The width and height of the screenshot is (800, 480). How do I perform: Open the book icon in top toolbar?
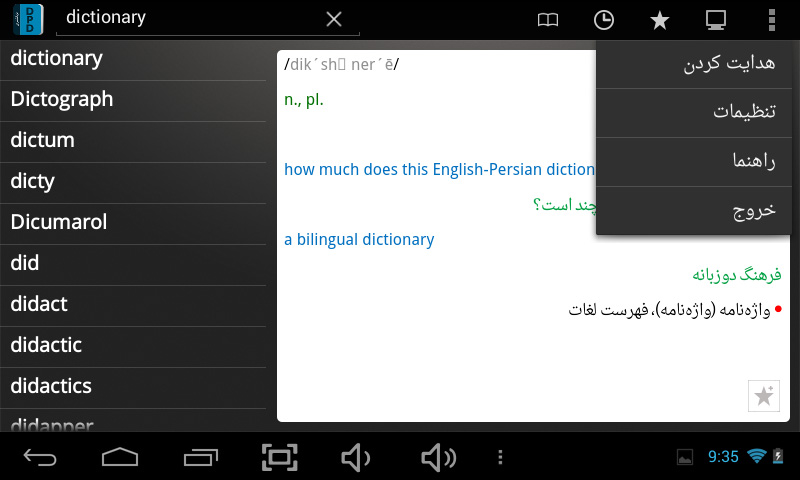click(547, 19)
